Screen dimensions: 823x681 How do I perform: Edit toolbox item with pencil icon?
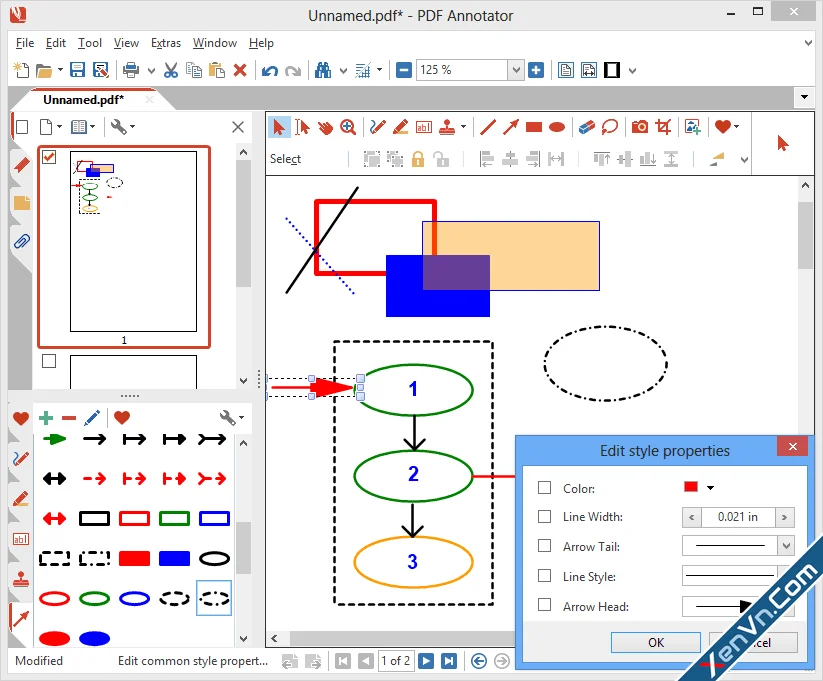(x=92, y=418)
